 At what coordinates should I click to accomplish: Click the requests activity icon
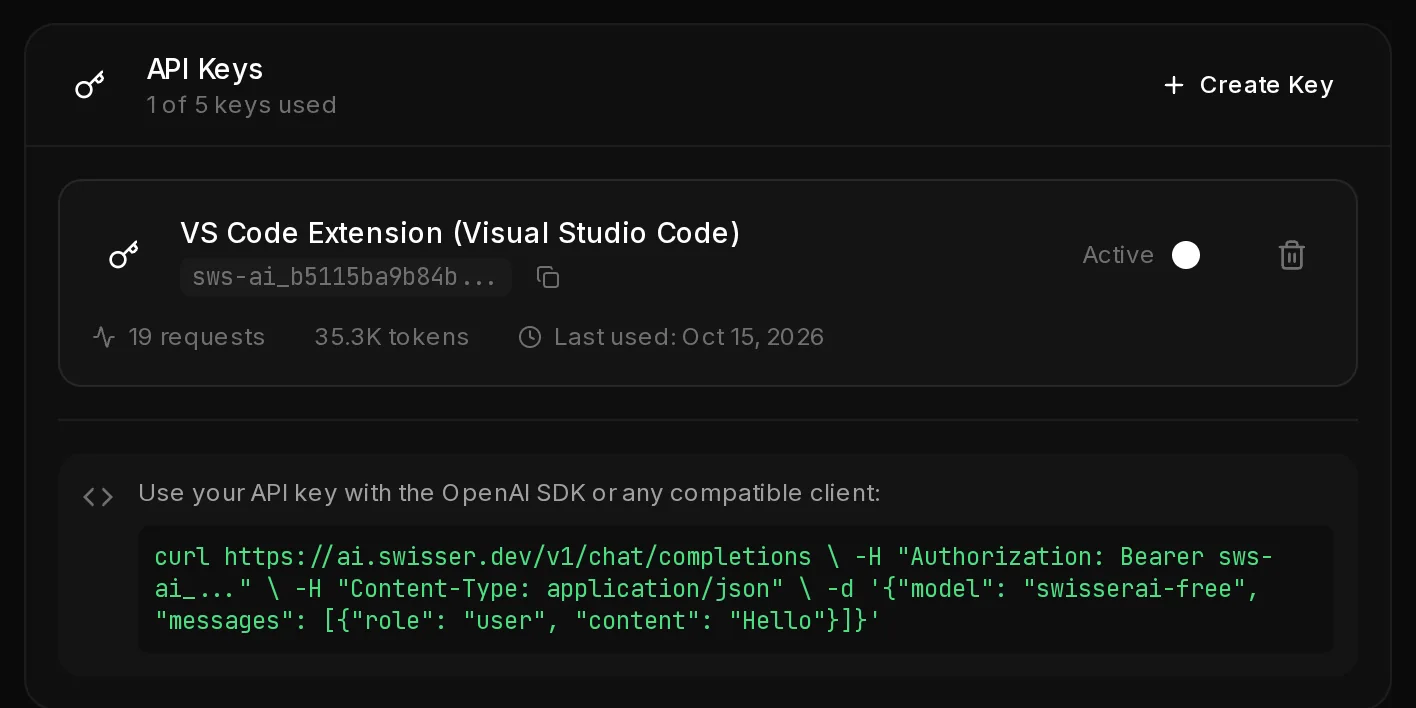(x=104, y=337)
